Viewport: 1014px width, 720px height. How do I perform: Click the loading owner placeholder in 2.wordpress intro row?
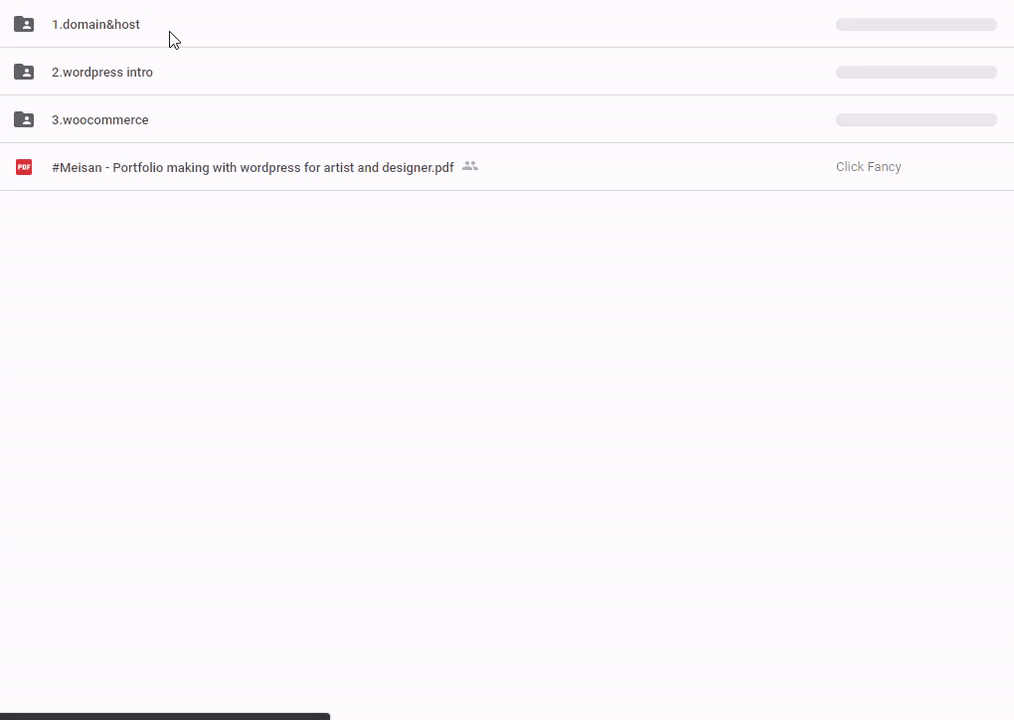[916, 72]
